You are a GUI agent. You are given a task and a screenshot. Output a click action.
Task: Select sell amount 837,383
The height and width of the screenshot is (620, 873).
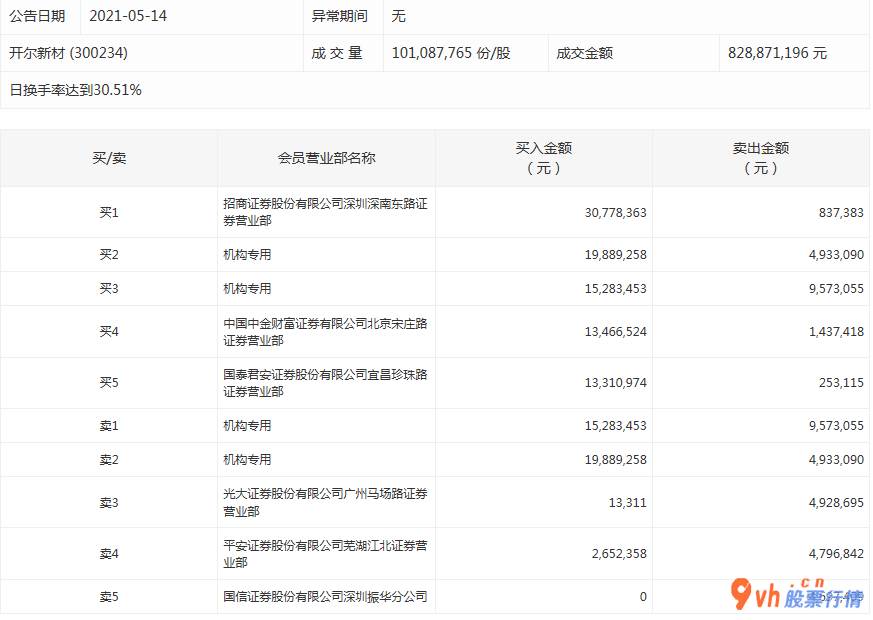[x=841, y=213]
